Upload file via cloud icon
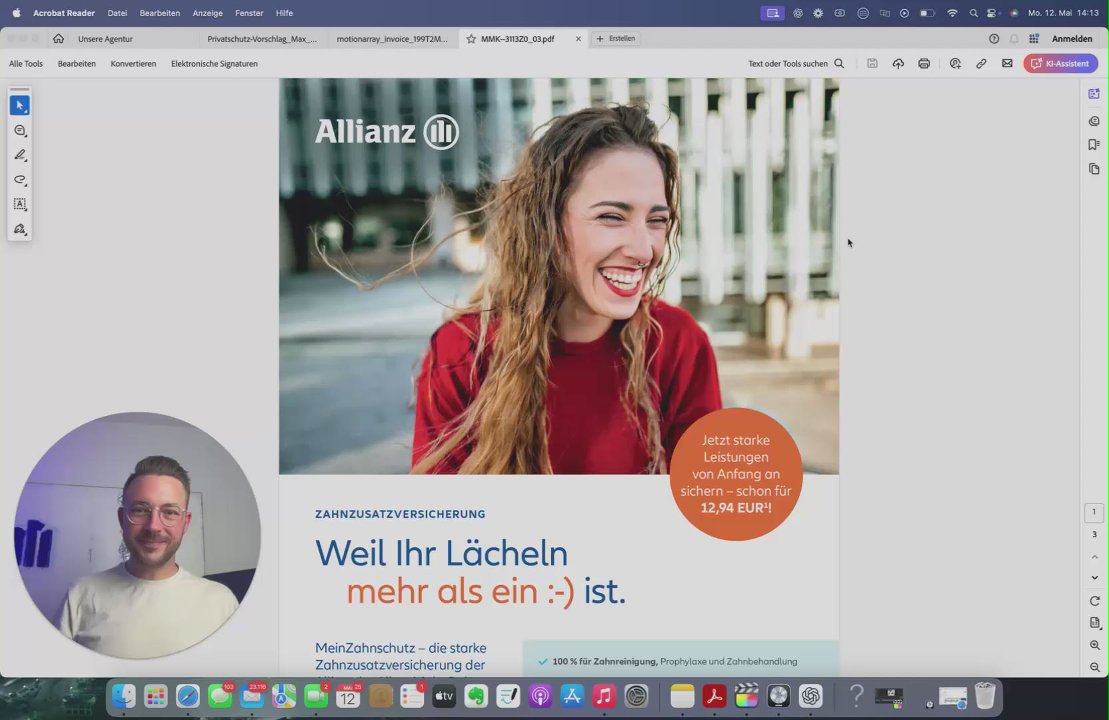This screenshot has width=1109, height=720. 898,64
